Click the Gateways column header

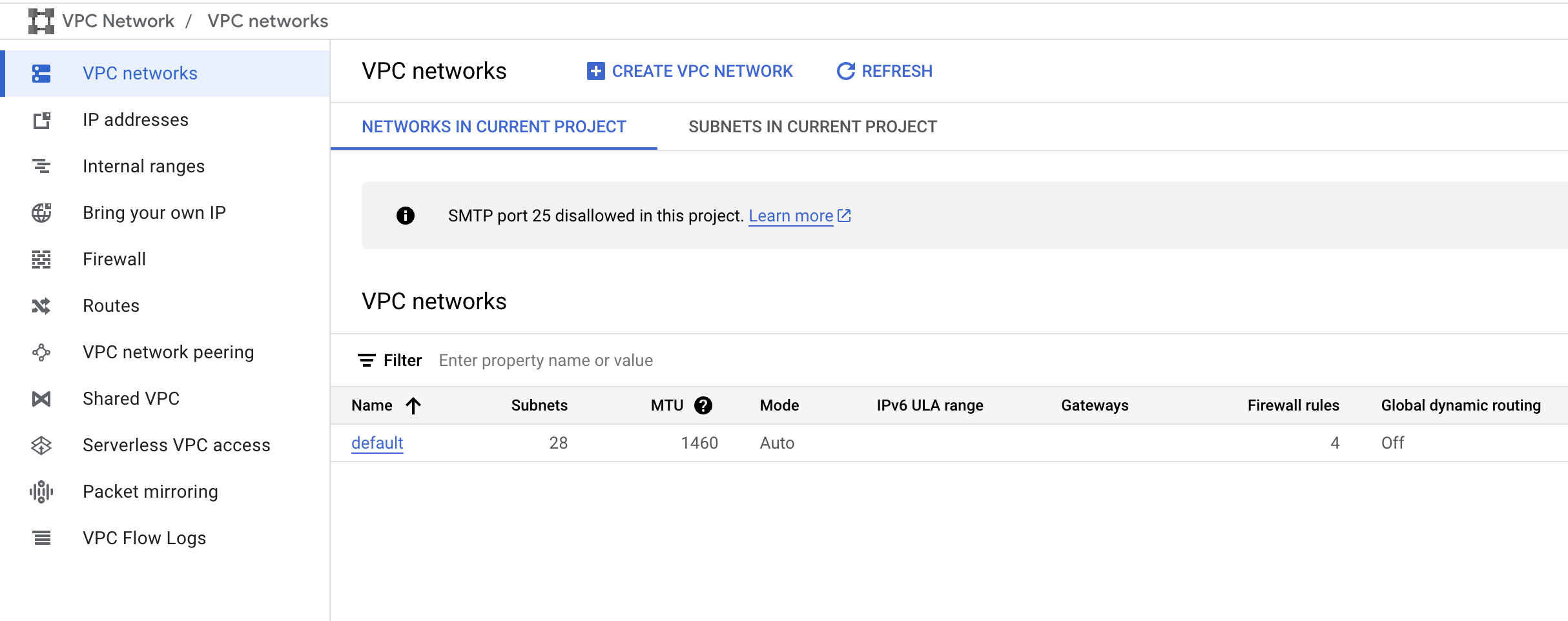(x=1095, y=405)
